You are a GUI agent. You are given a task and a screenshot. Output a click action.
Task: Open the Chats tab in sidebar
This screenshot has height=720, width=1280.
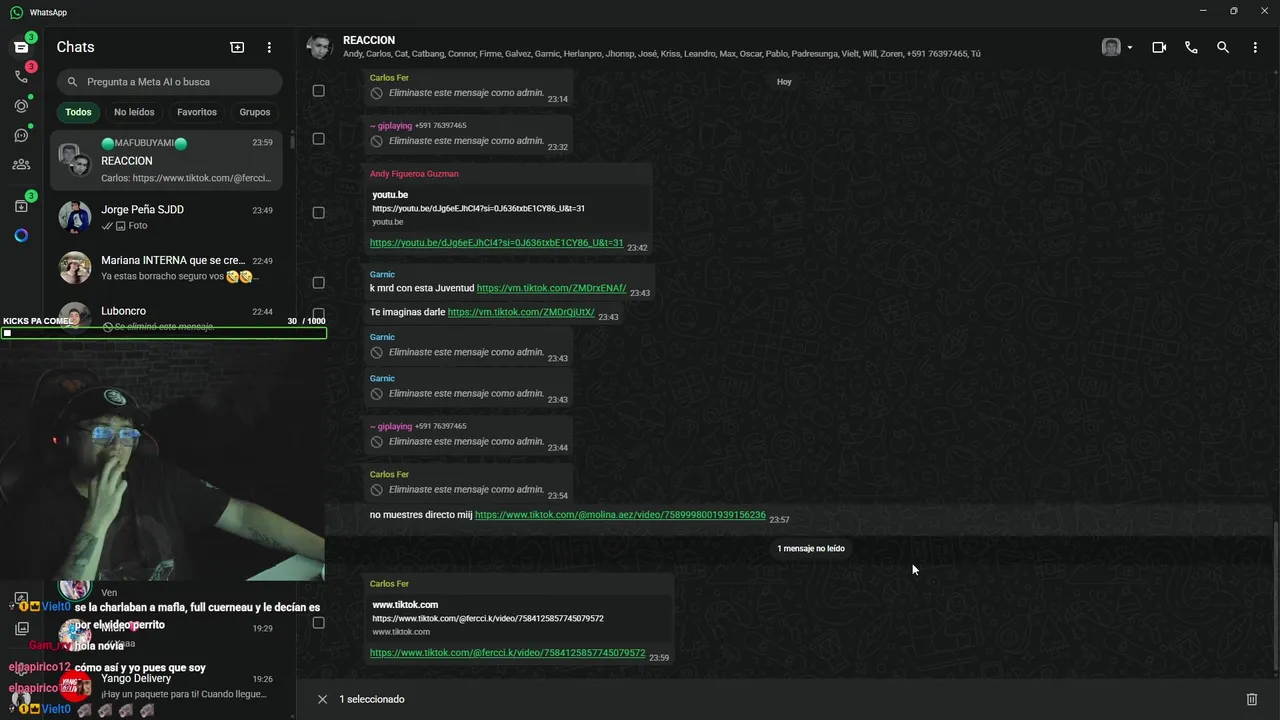point(21,47)
